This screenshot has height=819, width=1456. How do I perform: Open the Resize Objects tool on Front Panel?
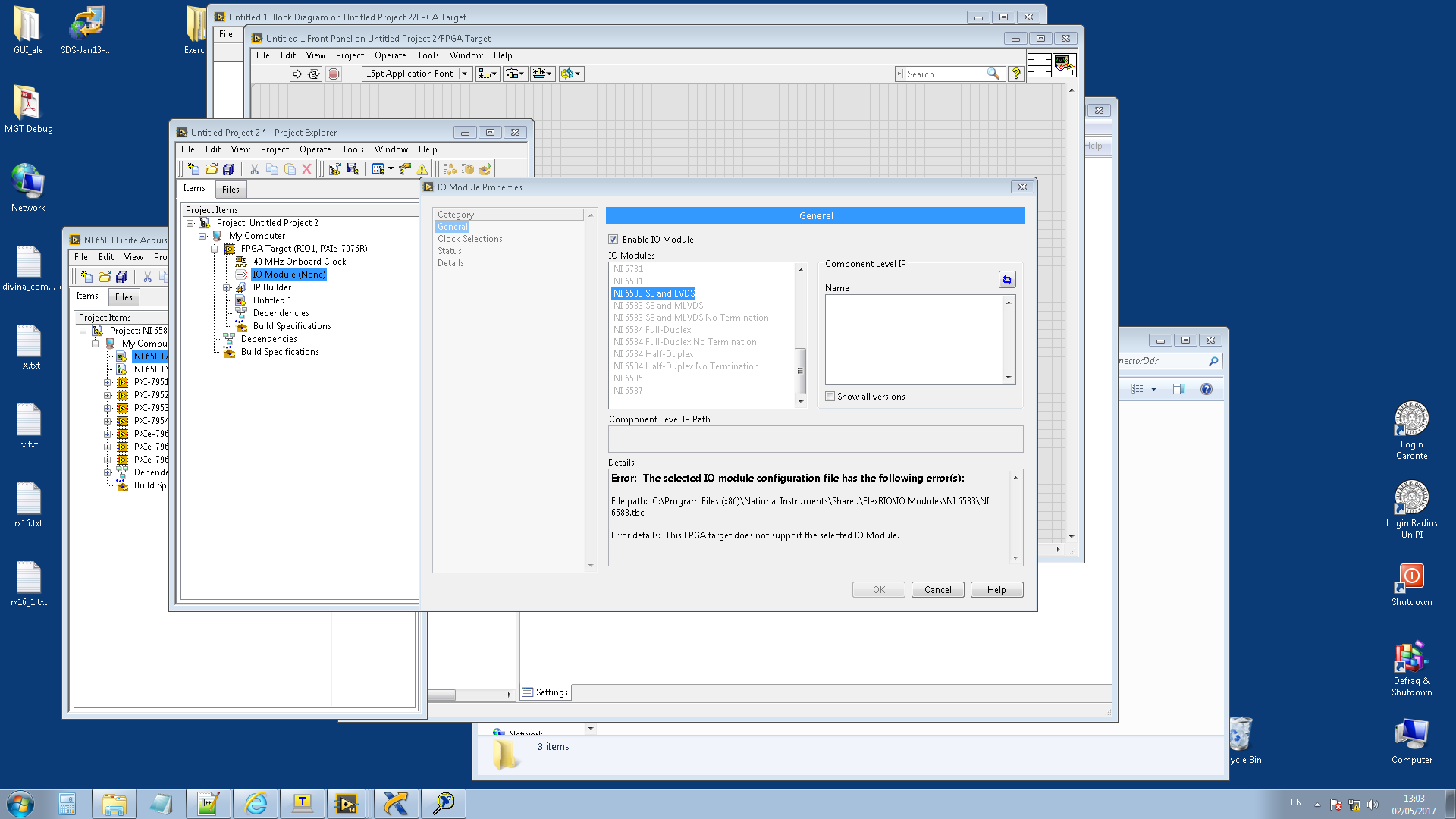pos(542,74)
